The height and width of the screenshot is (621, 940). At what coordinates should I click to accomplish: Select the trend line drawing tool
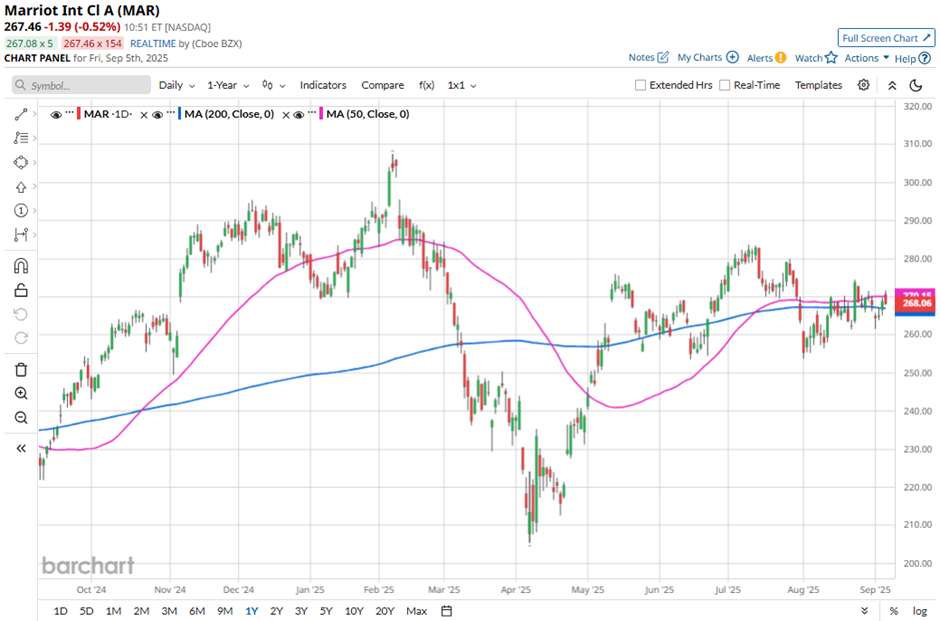(x=21, y=114)
